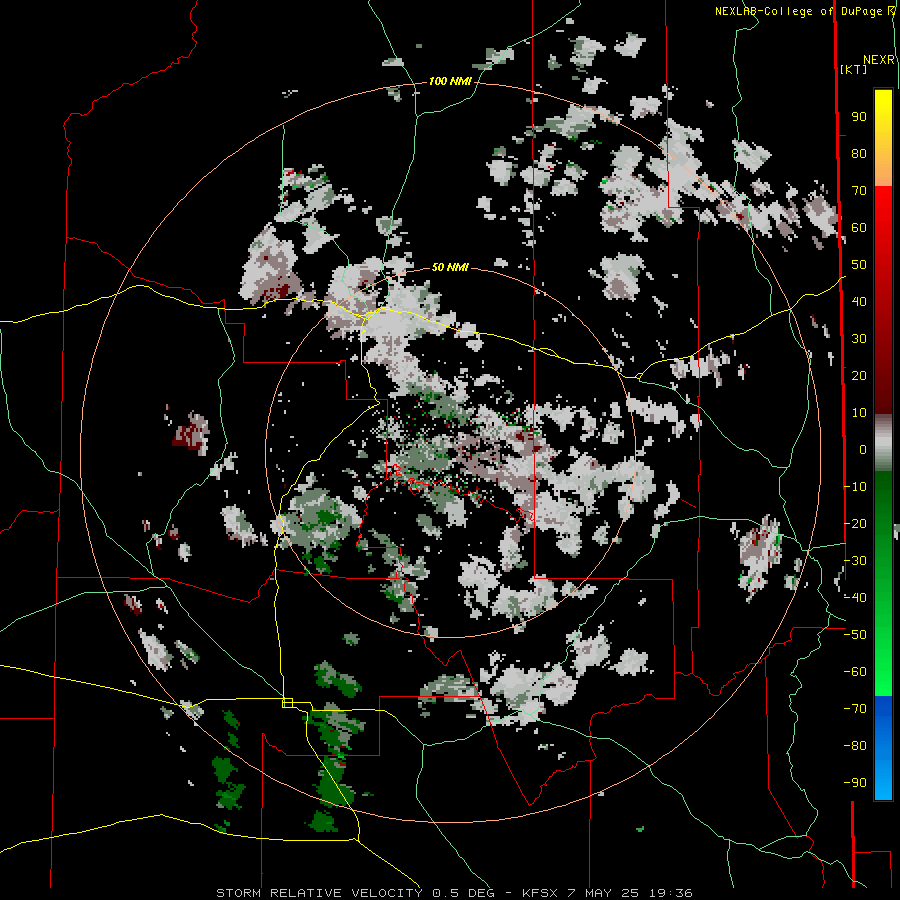900x900 pixels.
Task: Click the "-50" tick label on the scale
Action: coord(856,635)
